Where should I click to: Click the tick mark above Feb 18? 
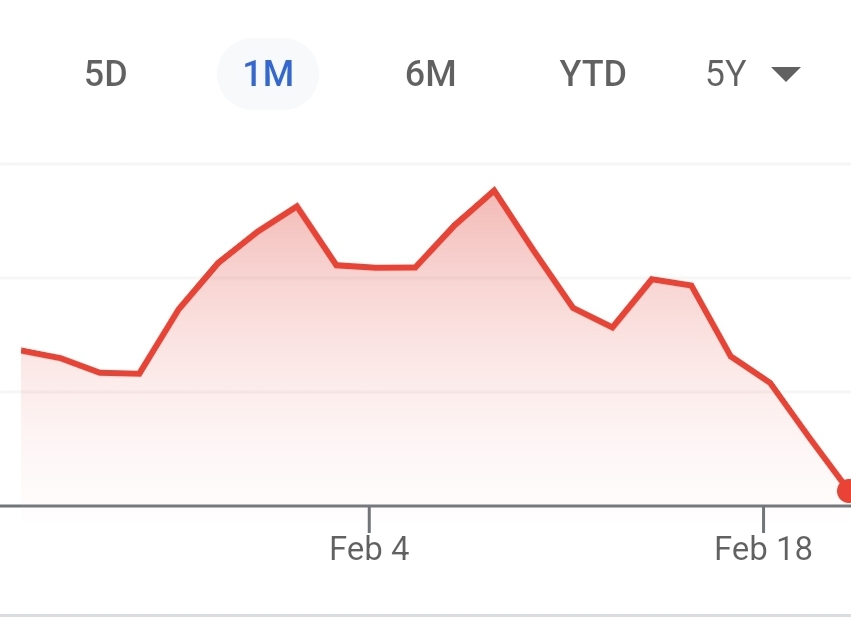point(763,520)
